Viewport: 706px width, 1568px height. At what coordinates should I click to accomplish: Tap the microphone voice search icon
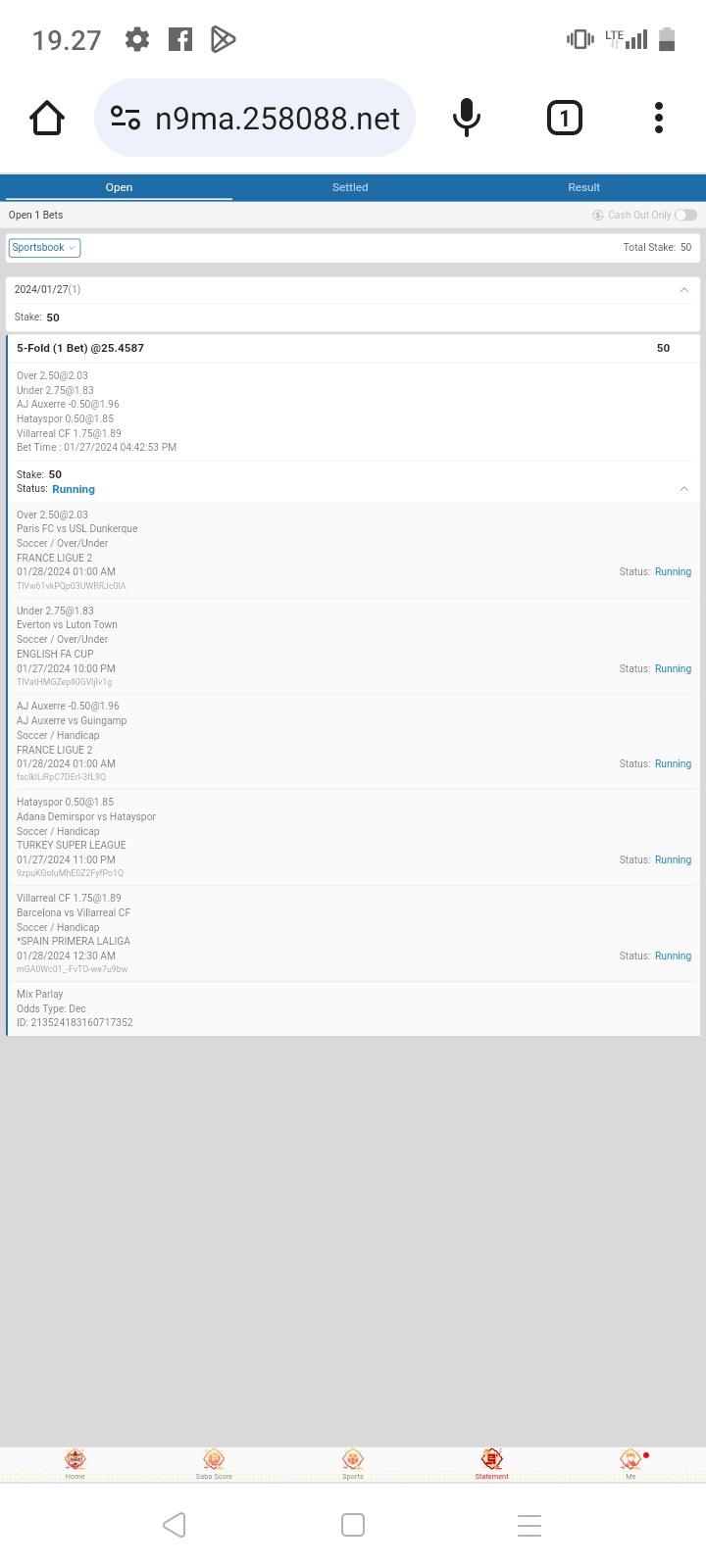tap(467, 119)
